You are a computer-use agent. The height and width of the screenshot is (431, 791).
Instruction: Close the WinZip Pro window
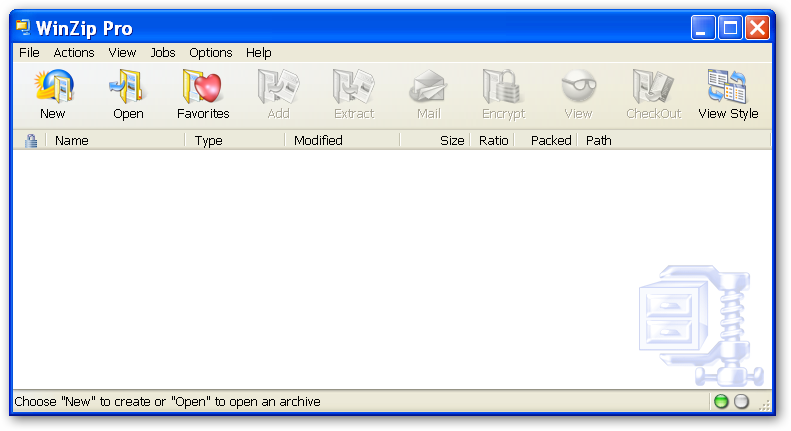coord(757,27)
